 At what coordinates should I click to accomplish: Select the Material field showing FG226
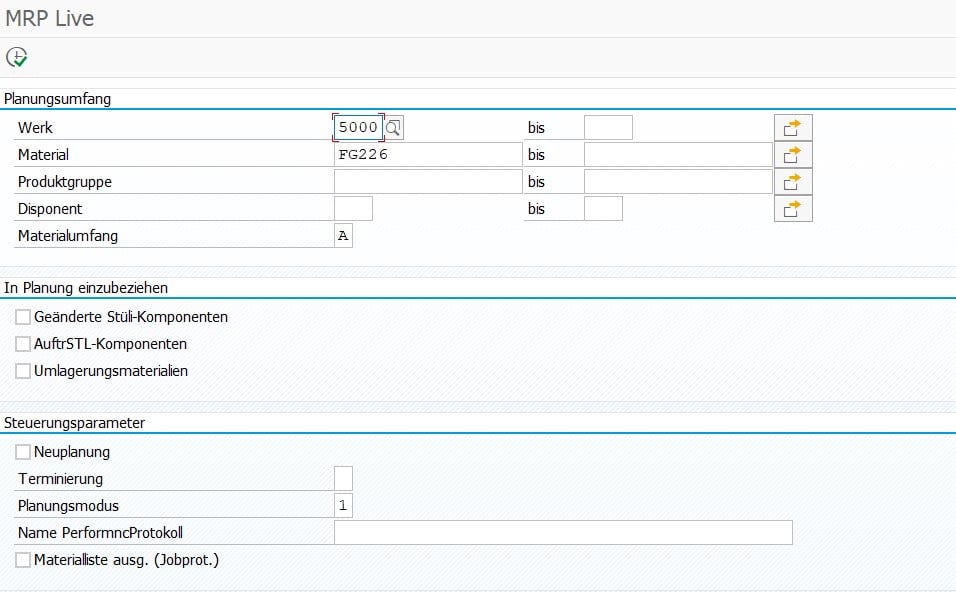click(420, 154)
